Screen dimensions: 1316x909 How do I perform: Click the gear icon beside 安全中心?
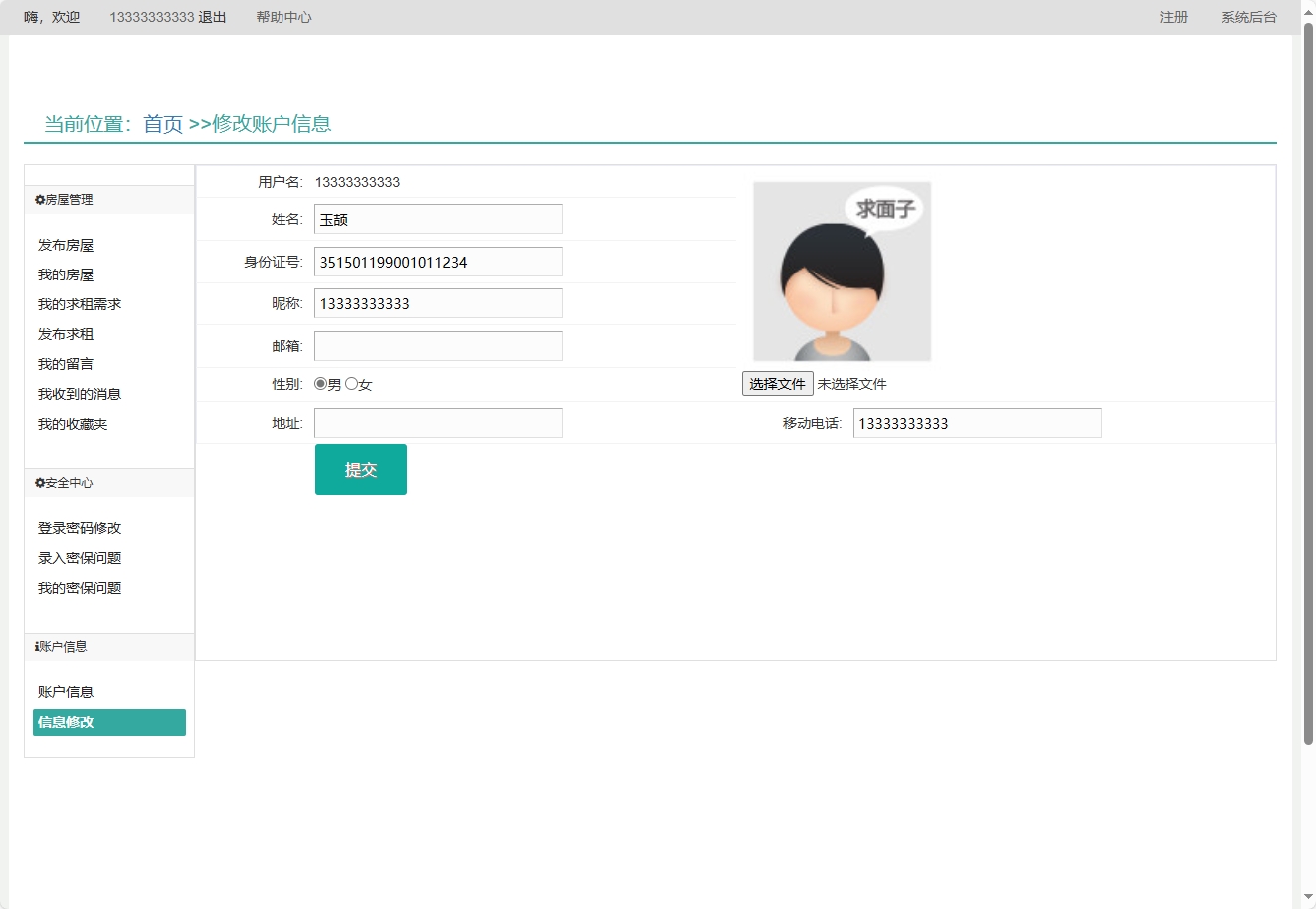pos(38,483)
